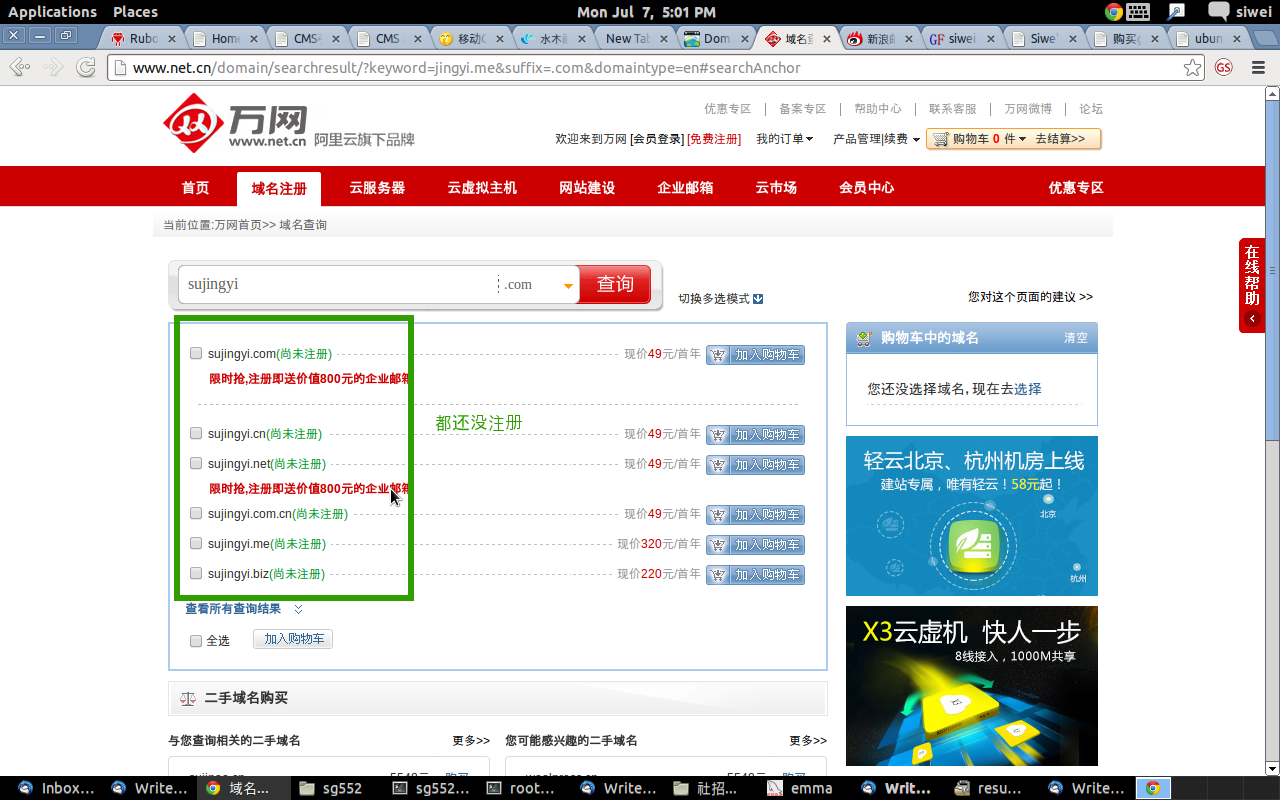The image size is (1280, 800).
Task: Click the red 查询 search button
Action: 614,284
